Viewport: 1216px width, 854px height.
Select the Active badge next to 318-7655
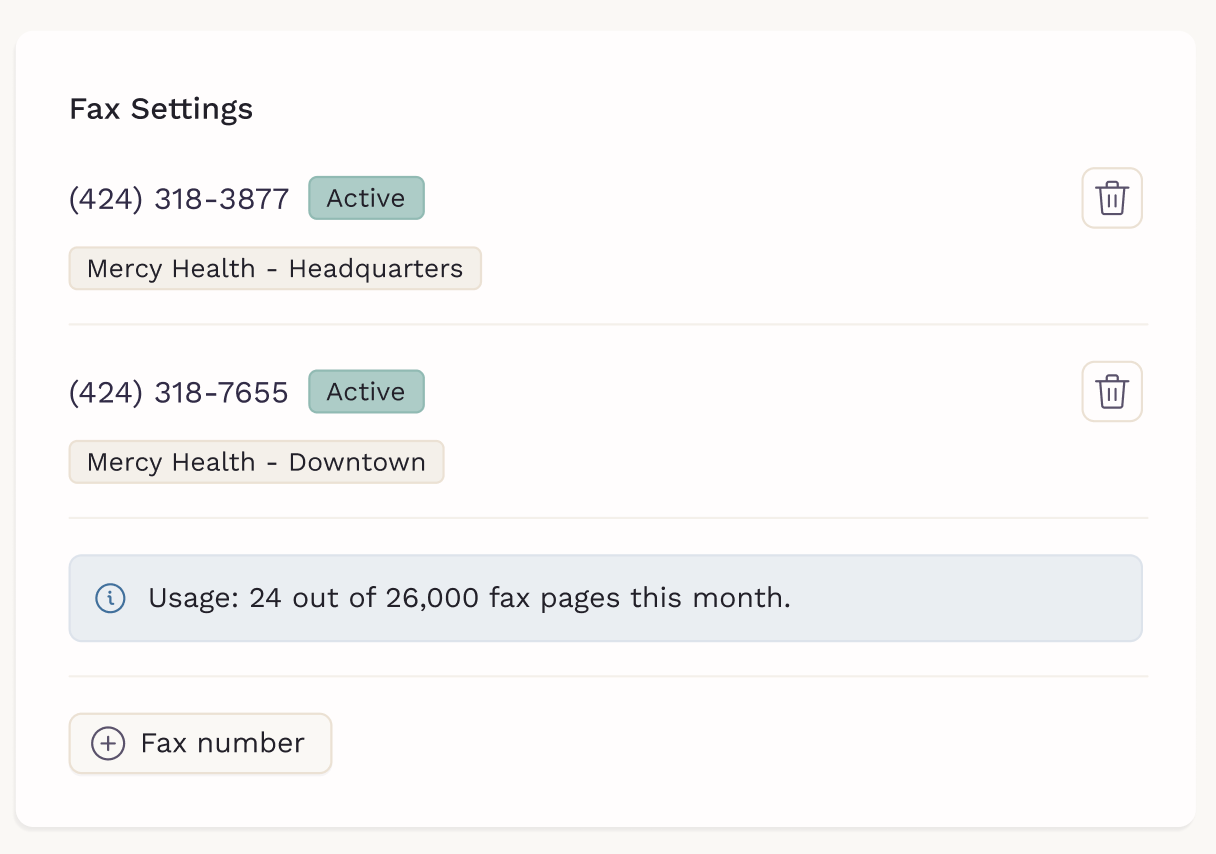pos(366,392)
